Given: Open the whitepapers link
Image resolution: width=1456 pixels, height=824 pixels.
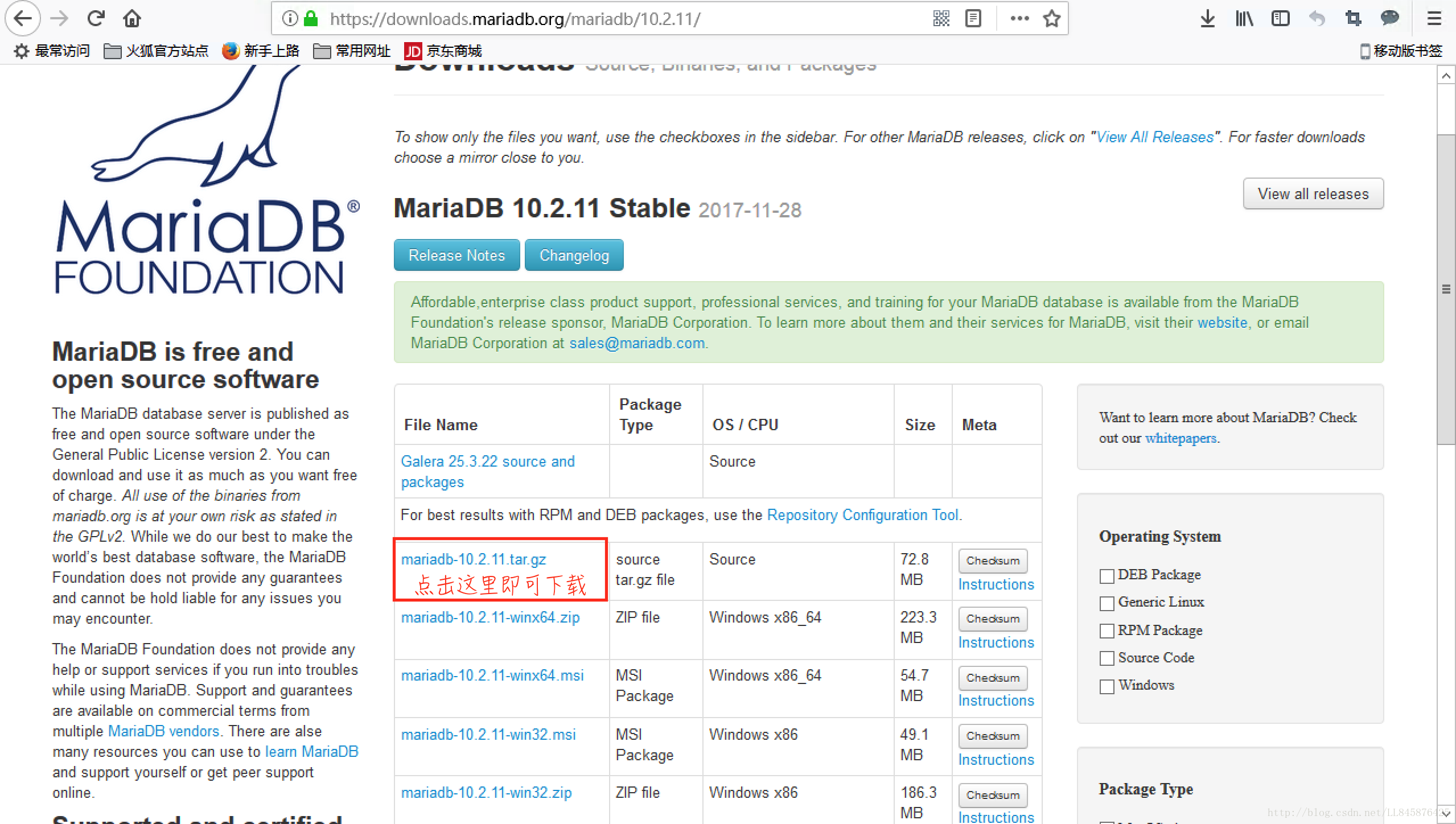Looking at the screenshot, I should point(1181,438).
